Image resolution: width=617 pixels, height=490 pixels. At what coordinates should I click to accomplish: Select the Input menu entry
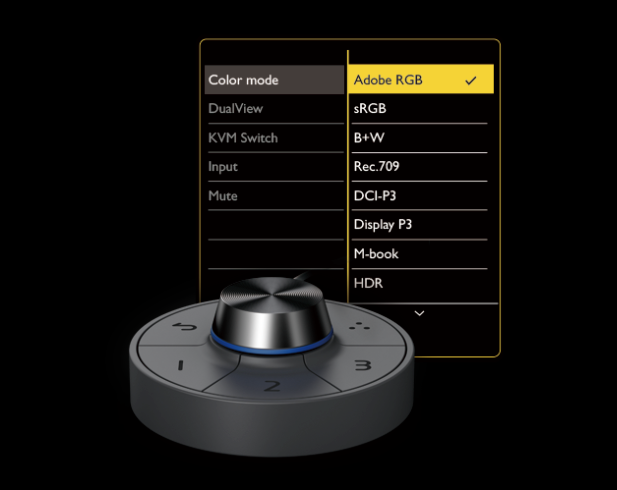pos(275,167)
